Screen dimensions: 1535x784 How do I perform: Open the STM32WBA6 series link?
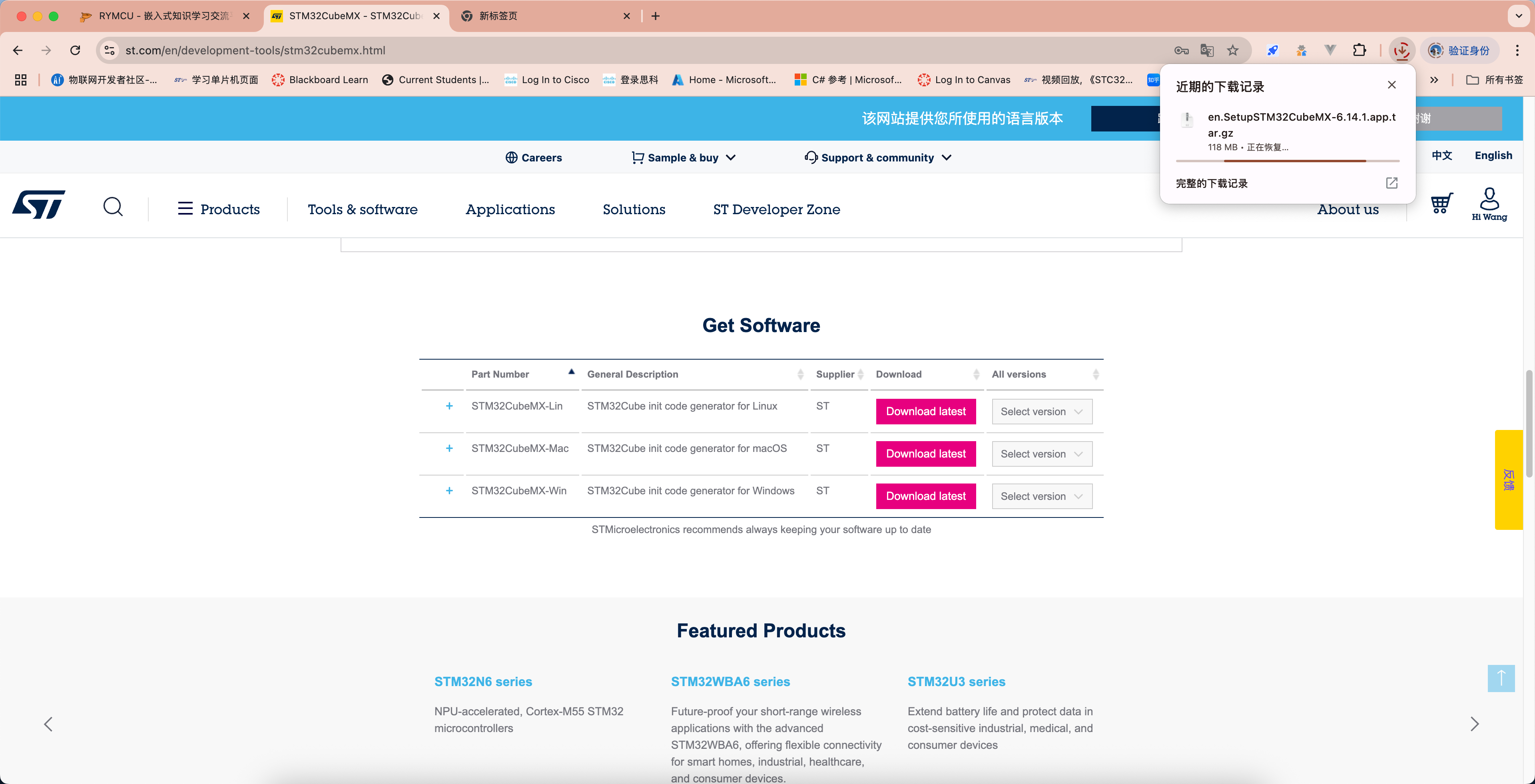[730, 682]
